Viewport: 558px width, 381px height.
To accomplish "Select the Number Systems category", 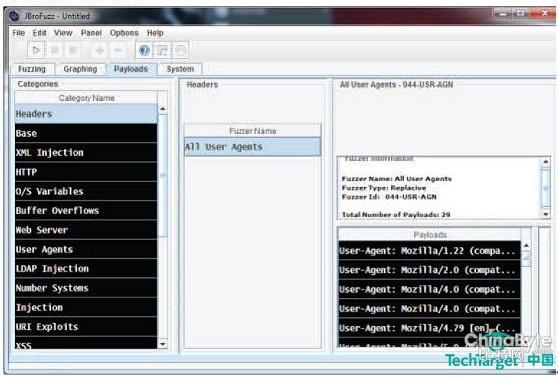I will coord(86,288).
